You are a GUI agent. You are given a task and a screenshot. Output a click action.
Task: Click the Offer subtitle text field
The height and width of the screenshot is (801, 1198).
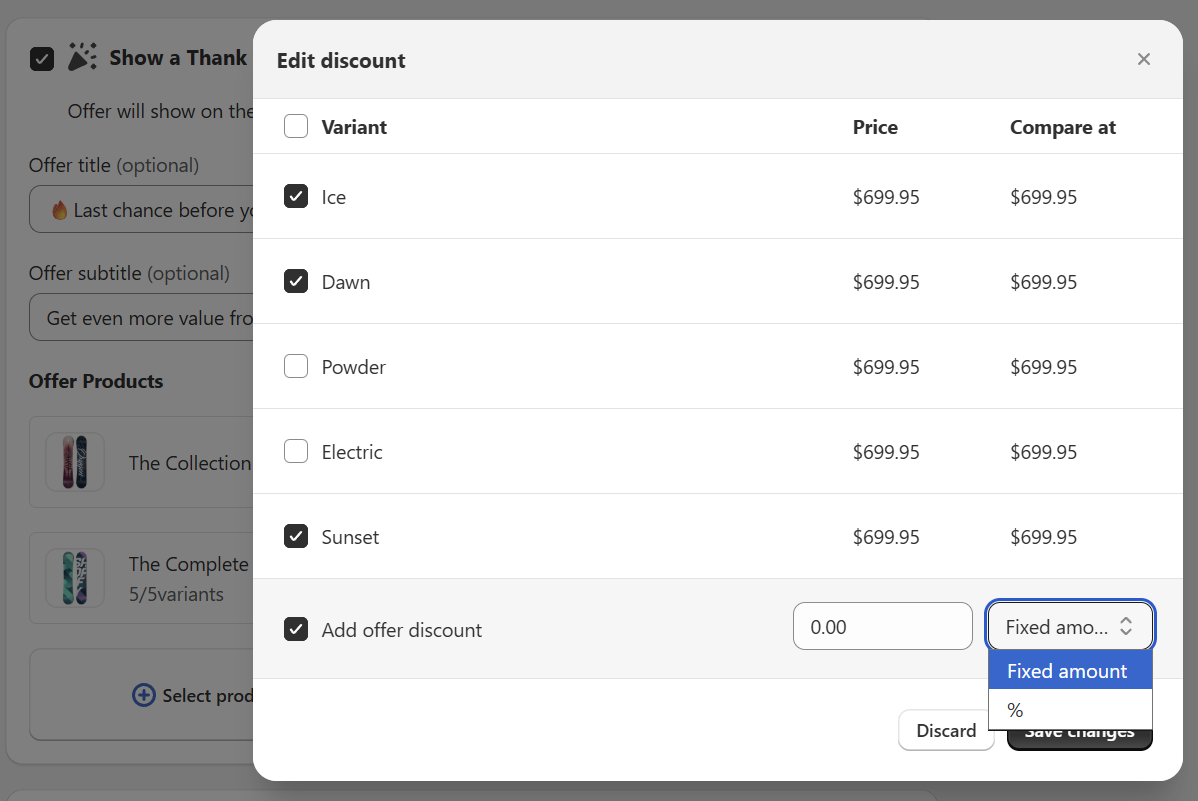point(140,318)
